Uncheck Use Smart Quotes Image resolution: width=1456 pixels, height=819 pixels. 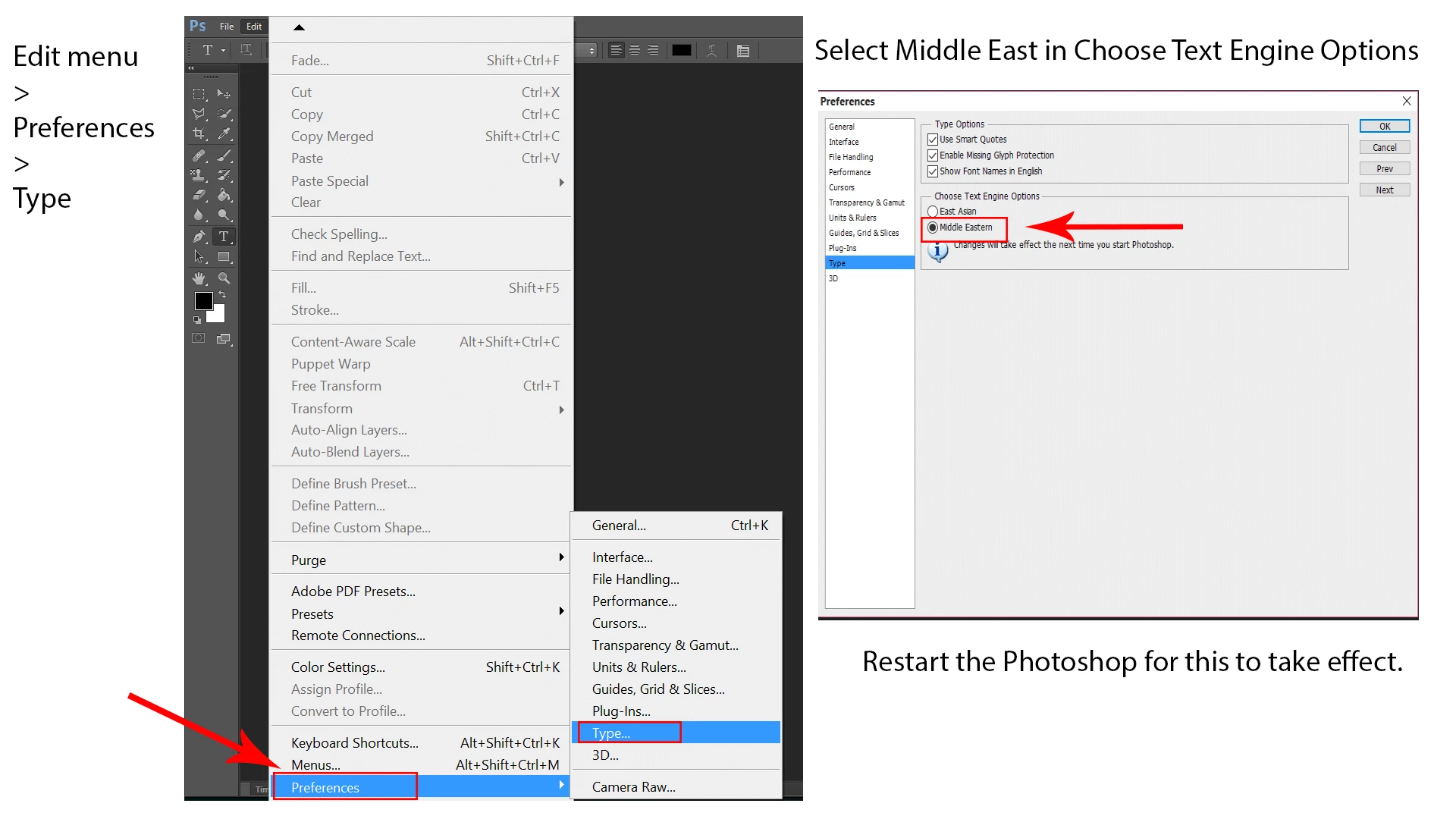933,140
